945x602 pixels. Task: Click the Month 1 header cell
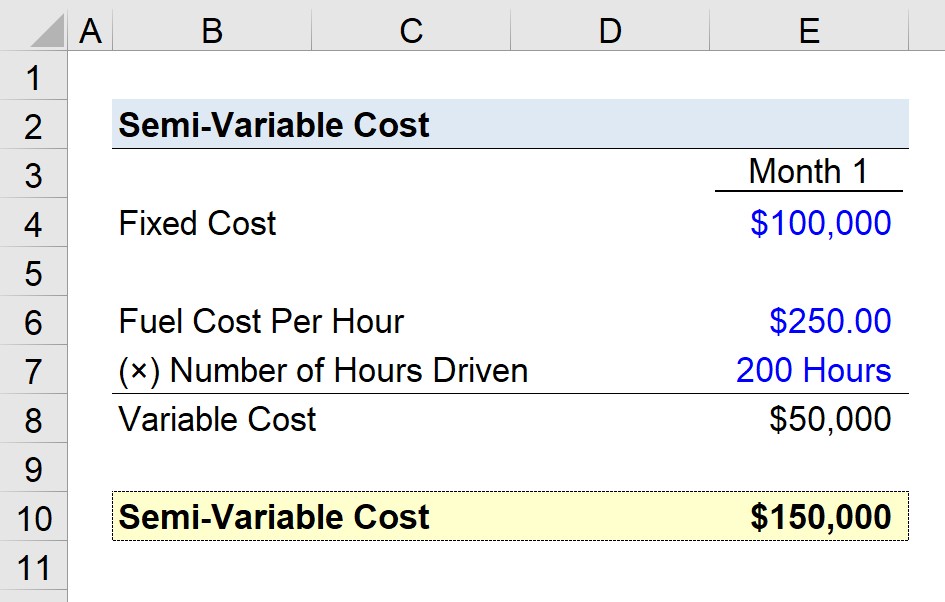coord(808,172)
